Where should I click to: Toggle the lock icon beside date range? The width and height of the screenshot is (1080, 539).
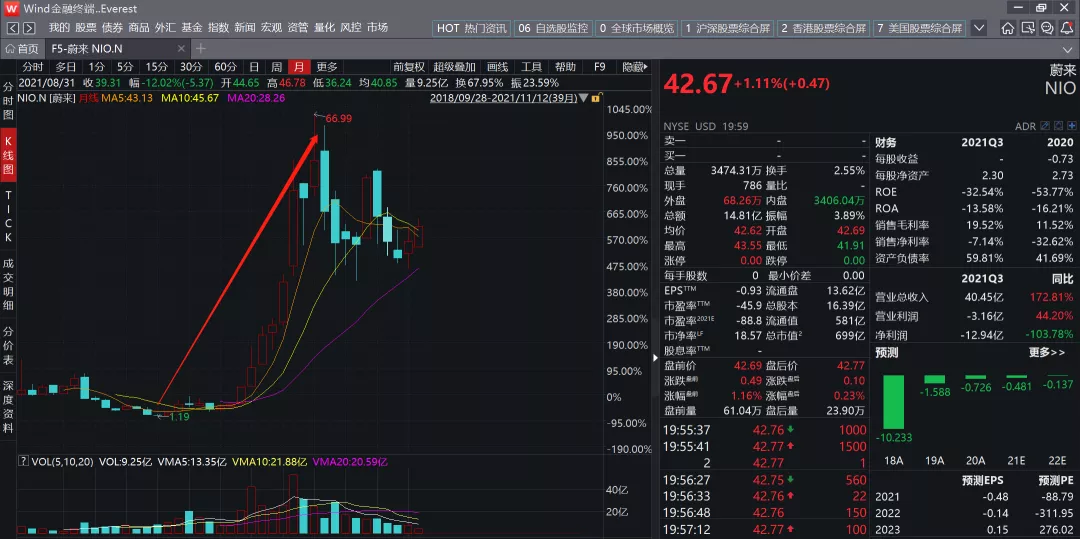click(594, 98)
